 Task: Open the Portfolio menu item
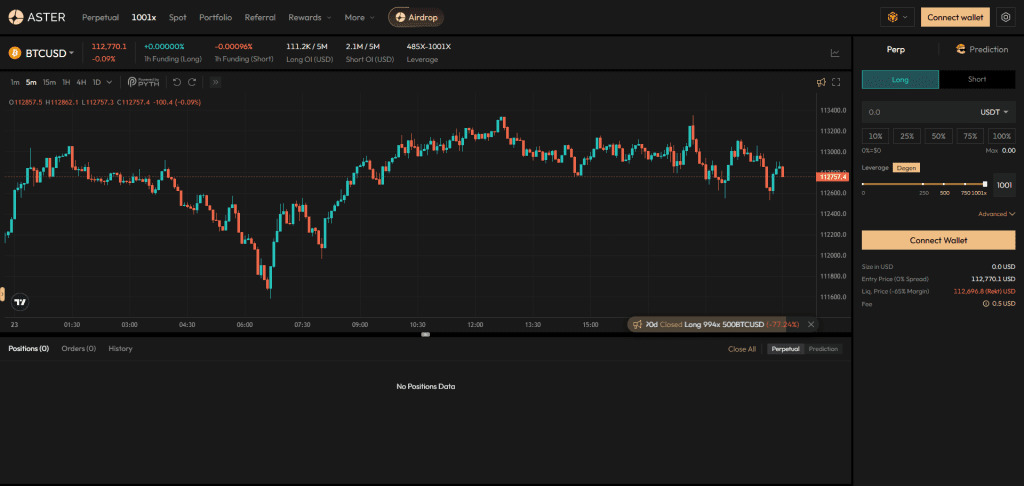[x=215, y=18]
